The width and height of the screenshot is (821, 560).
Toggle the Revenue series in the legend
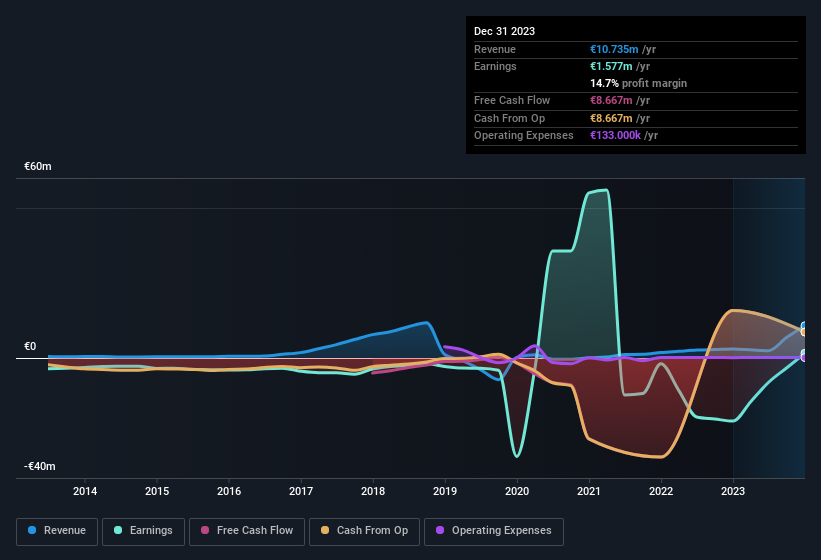click(57, 531)
